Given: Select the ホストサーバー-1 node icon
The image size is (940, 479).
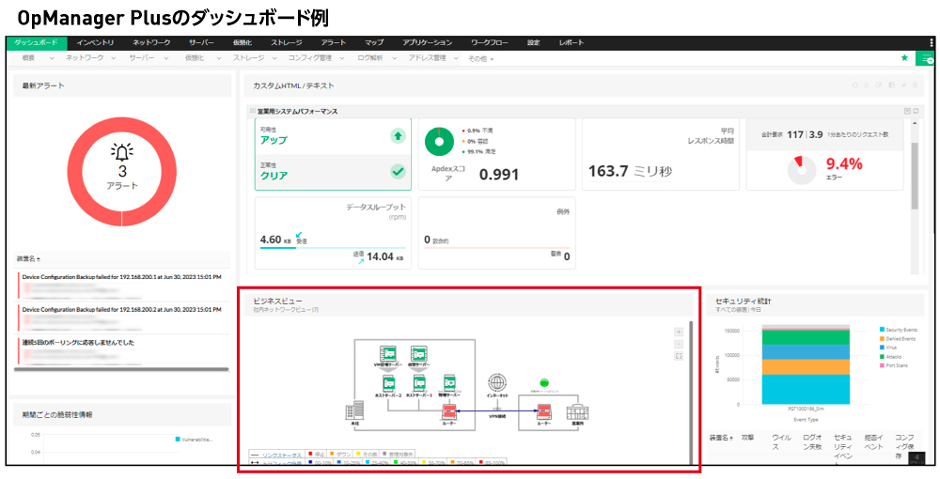Looking at the screenshot, I should (419, 382).
